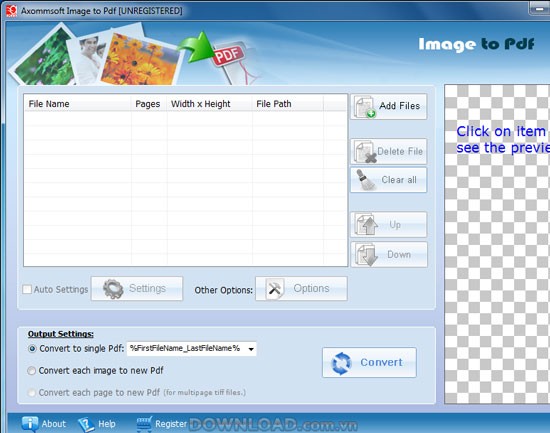Click the File Path column header
The height and width of the screenshot is (433, 550).
tap(288, 104)
